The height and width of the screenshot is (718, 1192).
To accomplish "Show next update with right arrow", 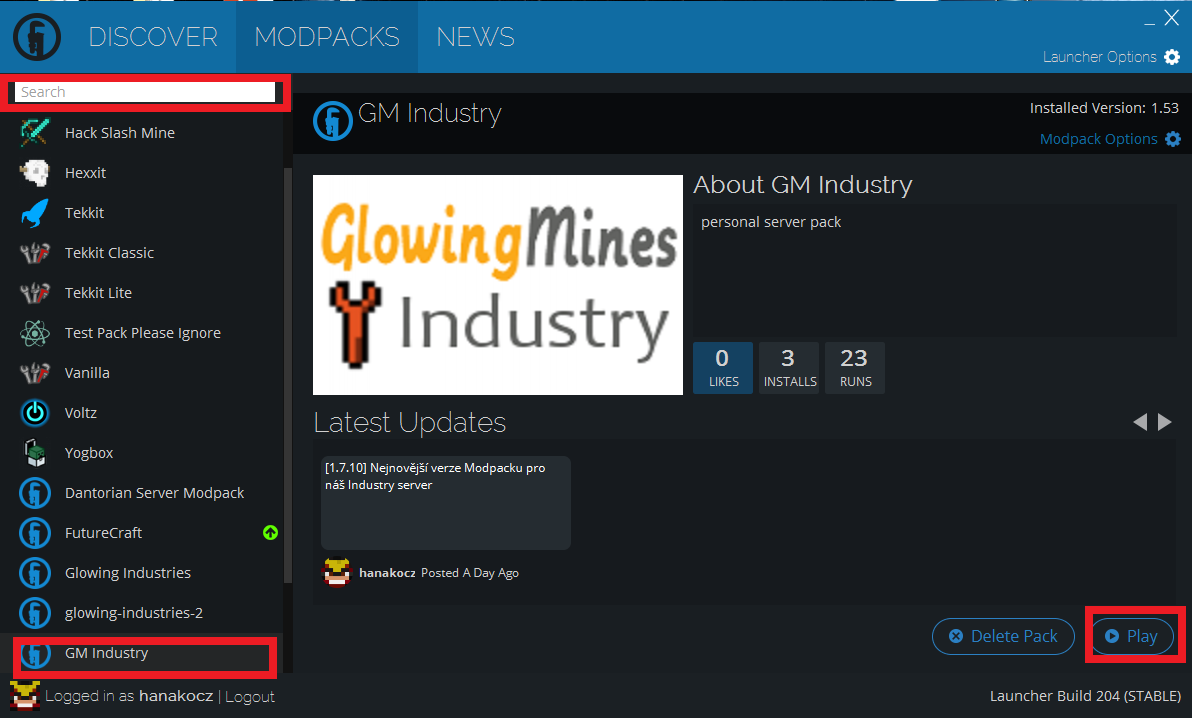I will click(x=1165, y=422).
